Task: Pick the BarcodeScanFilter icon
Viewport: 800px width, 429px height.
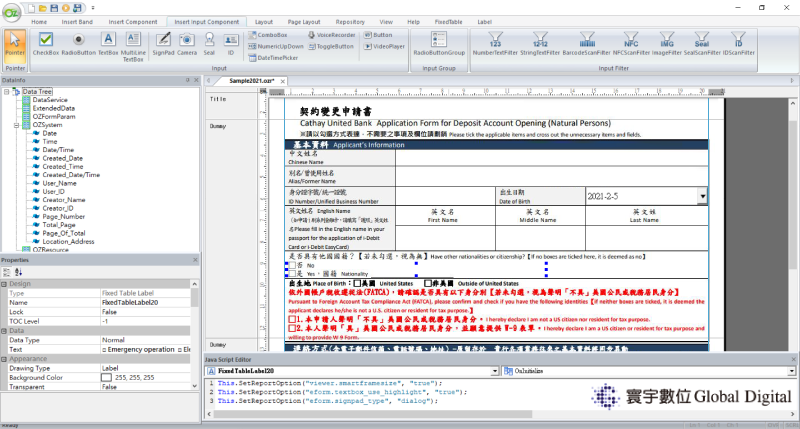Action: click(587, 44)
